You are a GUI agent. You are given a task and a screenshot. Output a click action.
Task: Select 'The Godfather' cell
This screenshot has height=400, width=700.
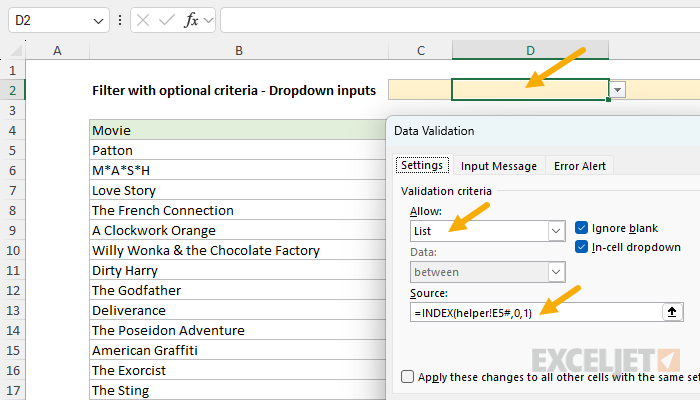click(238, 291)
